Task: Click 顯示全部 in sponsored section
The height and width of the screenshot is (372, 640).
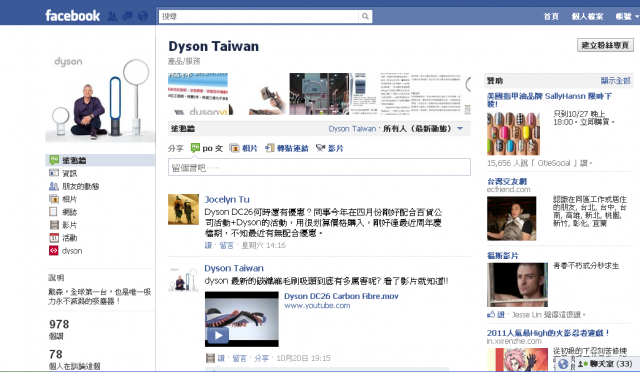Action: pyautogui.click(x=616, y=80)
